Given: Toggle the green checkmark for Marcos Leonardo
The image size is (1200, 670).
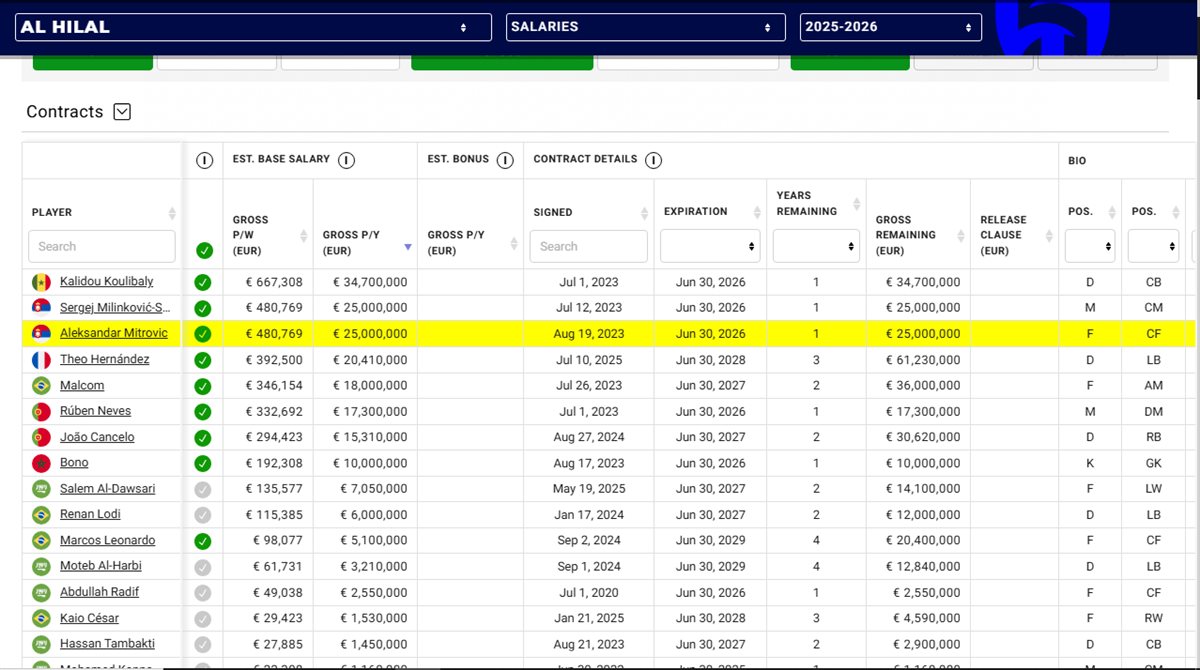Looking at the screenshot, I should [203, 541].
